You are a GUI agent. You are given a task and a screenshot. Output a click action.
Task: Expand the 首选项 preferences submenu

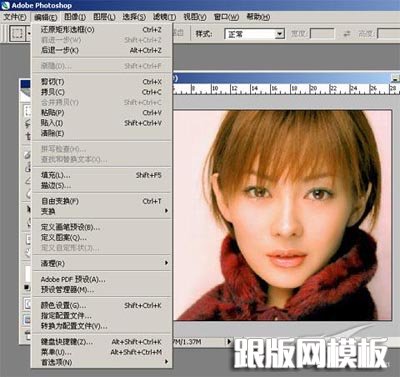coord(102,362)
